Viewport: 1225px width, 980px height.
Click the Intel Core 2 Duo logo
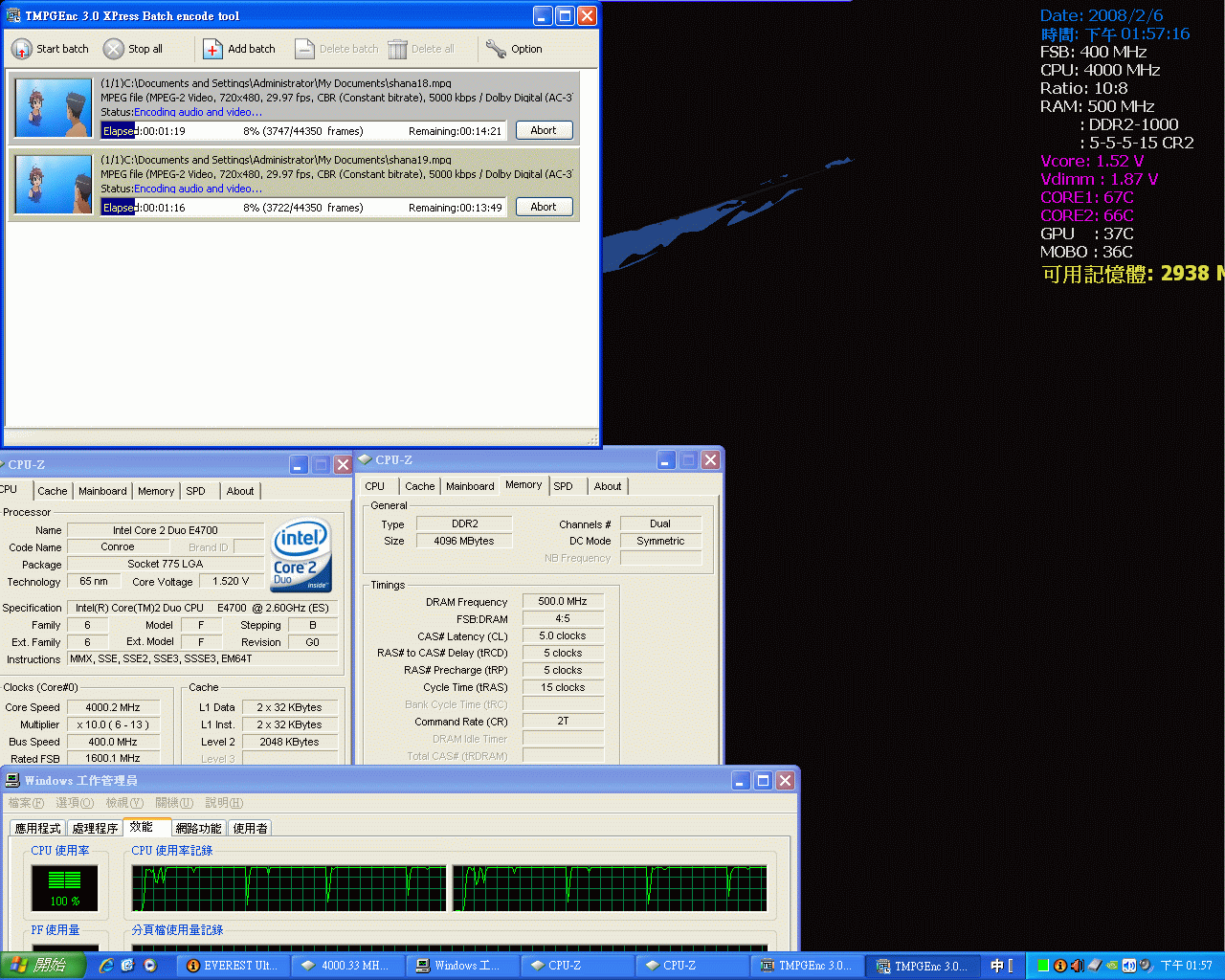pyautogui.click(x=301, y=555)
